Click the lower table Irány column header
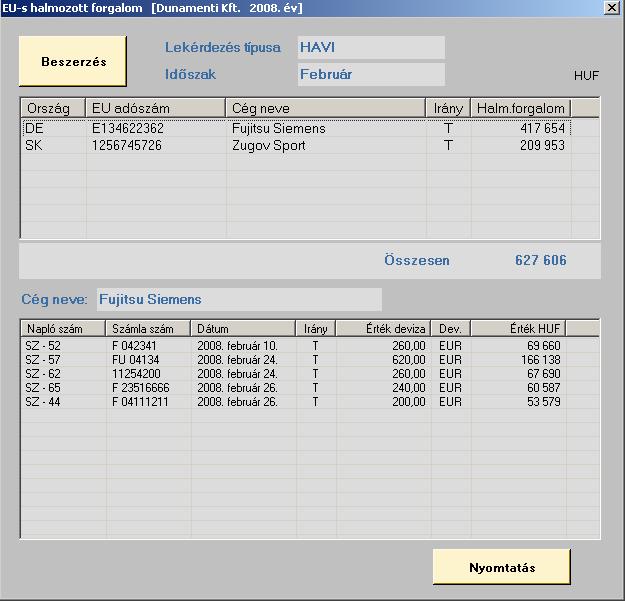 pyautogui.click(x=316, y=329)
